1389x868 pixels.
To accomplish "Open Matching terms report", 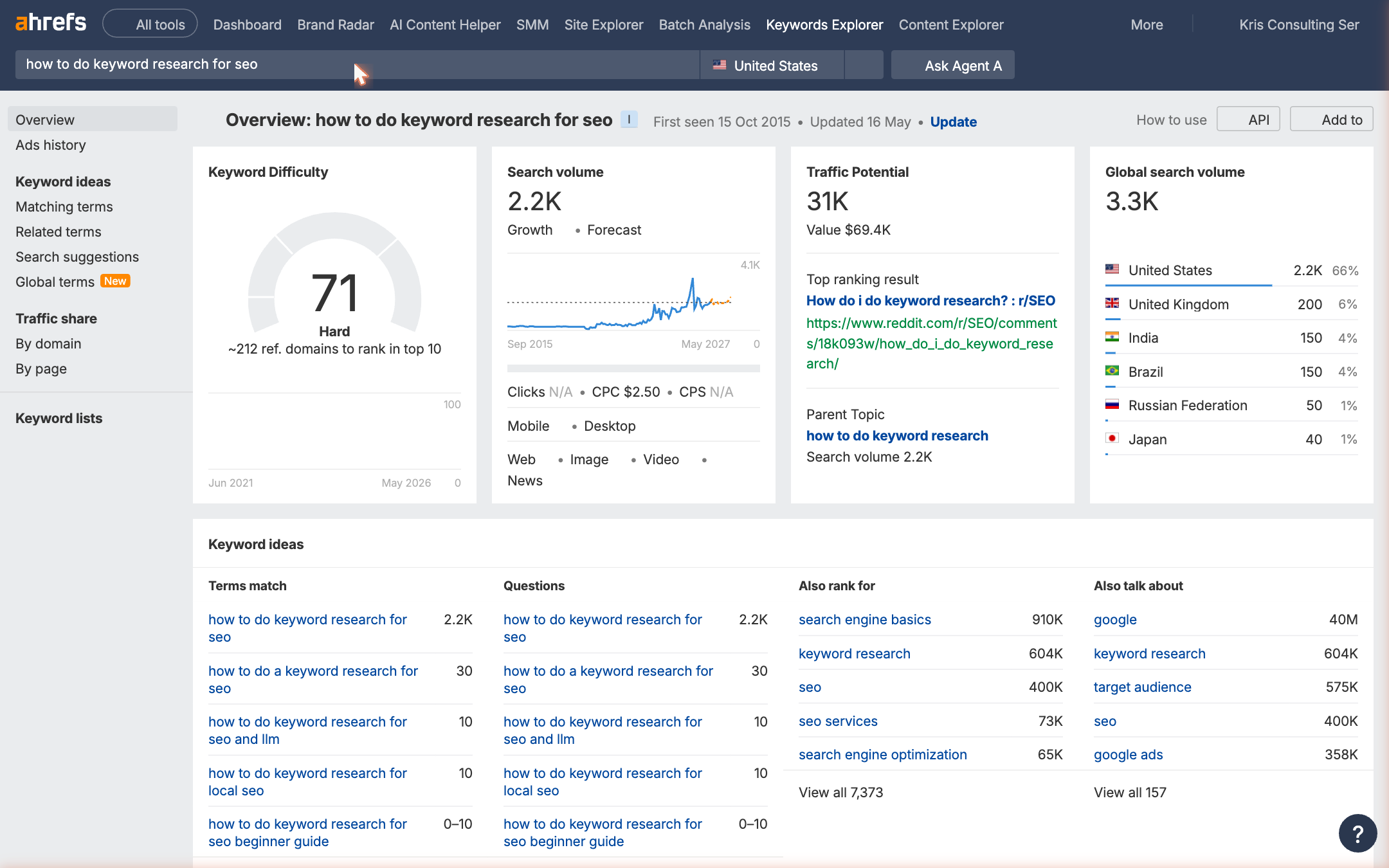I will tap(64, 206).
